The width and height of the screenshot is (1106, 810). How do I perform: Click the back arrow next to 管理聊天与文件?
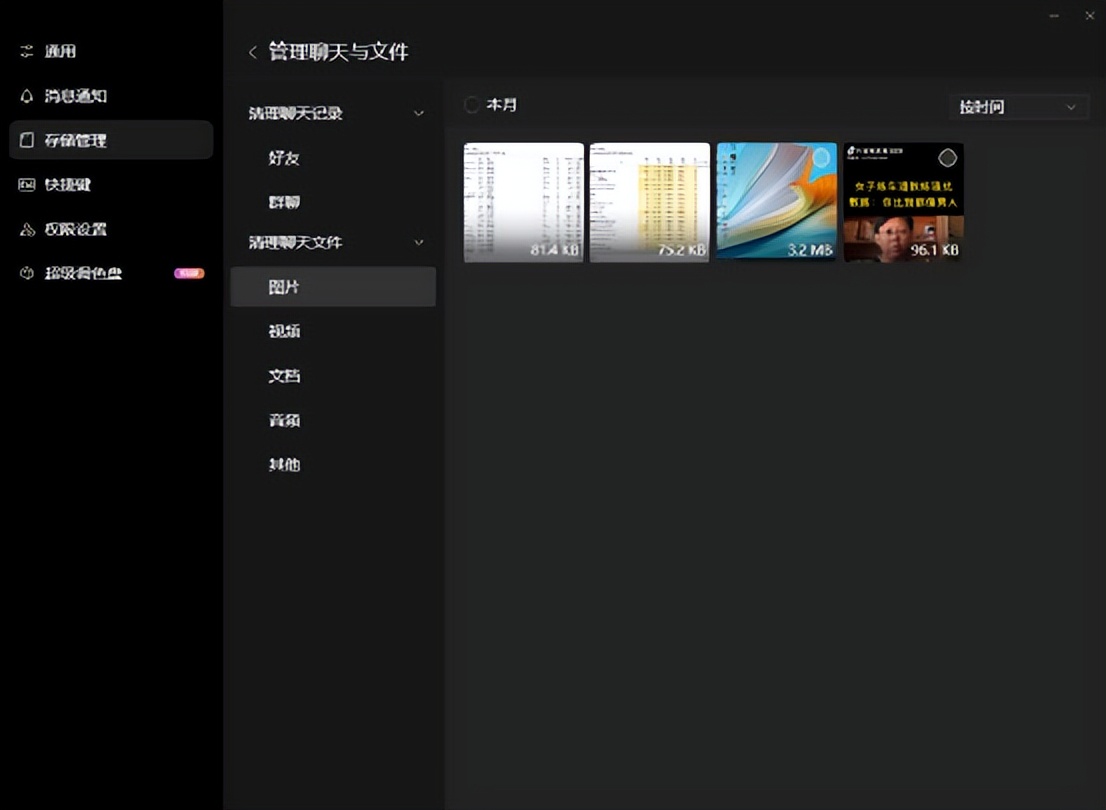point(252,52)
